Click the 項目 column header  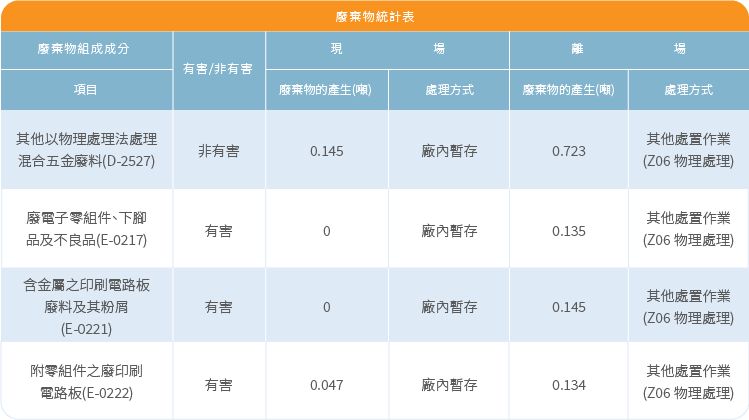(x=86, y=90)
